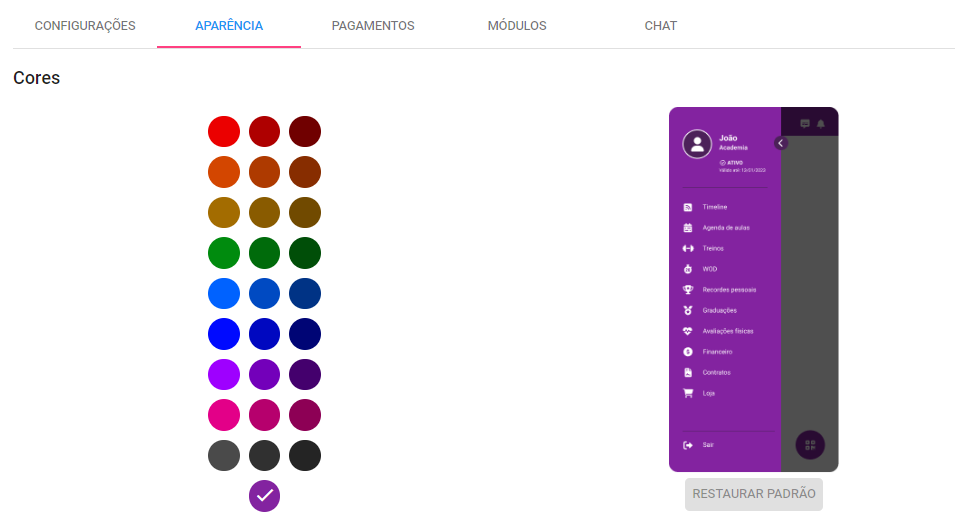Click the Contratos label in preview
The width and height of the screenshot is (955, 532).
click(x=716, y=373)
